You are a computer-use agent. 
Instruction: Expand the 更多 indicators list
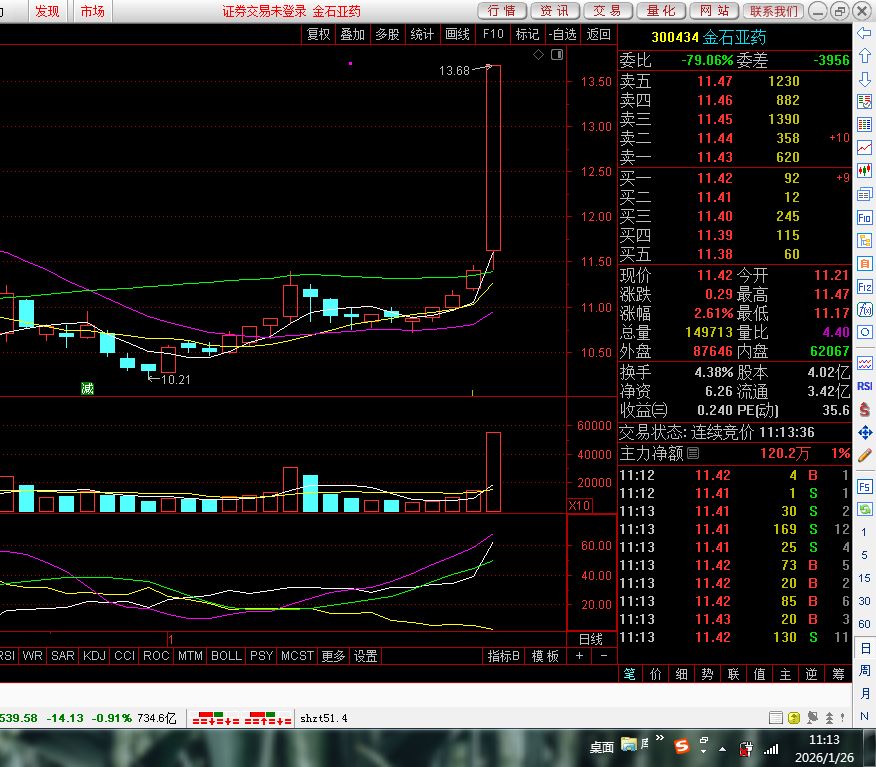(x=333, y=656)
